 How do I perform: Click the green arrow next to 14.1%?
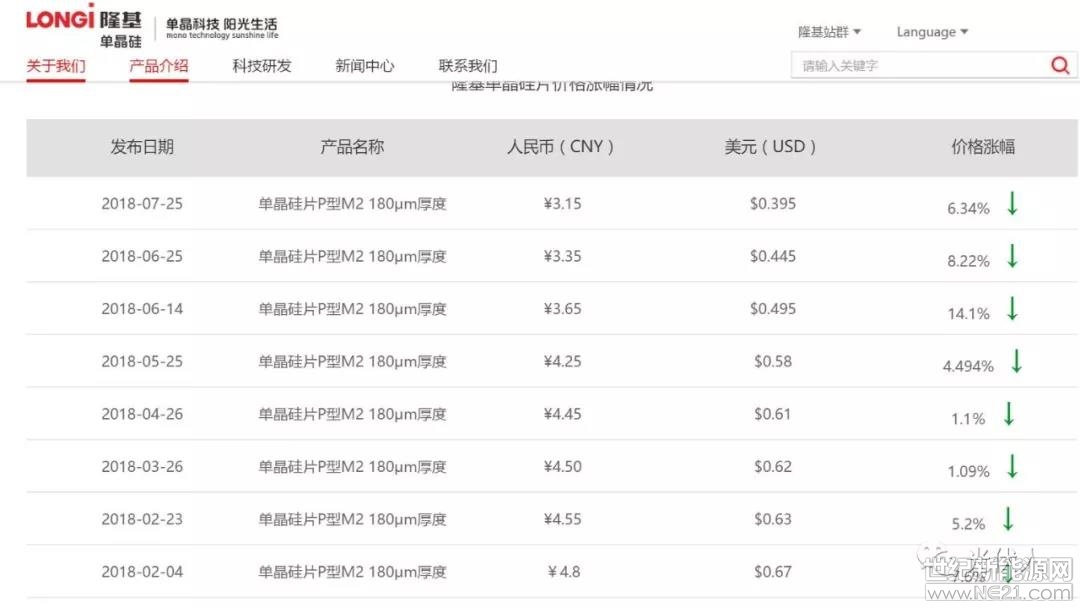[x=1011, y=309]
